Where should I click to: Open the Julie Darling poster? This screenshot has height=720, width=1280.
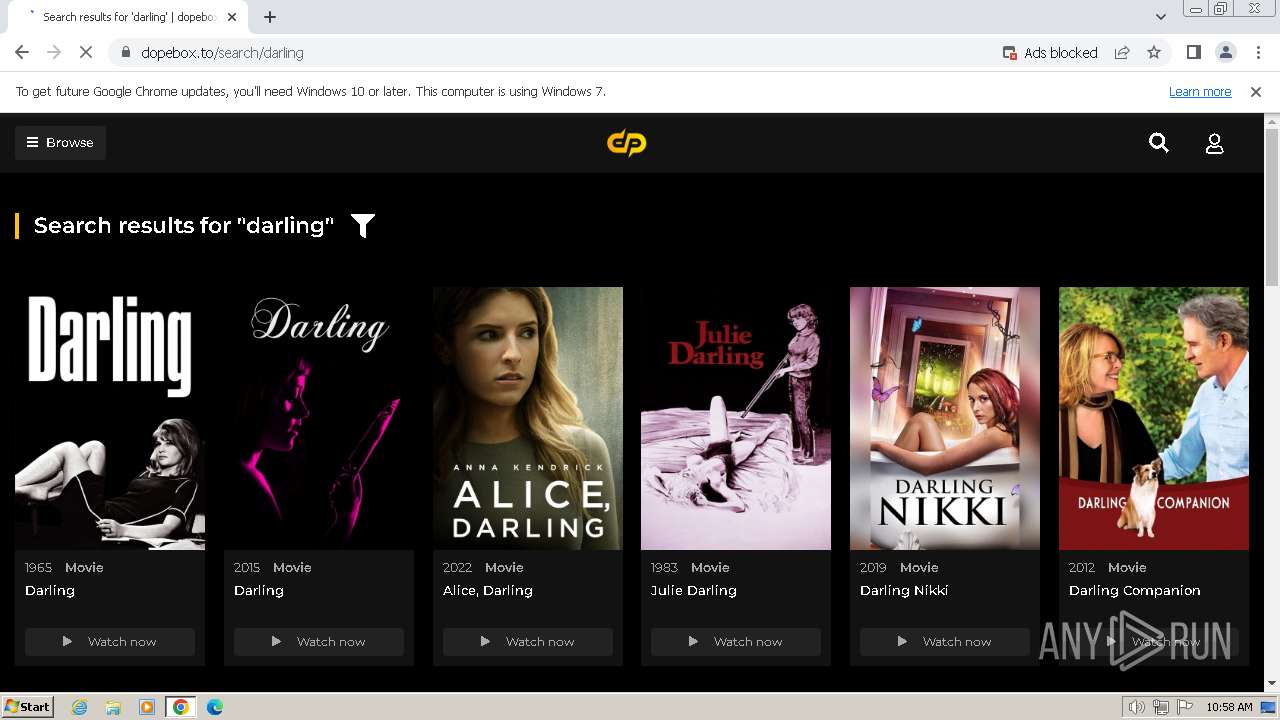coord(736,418)
